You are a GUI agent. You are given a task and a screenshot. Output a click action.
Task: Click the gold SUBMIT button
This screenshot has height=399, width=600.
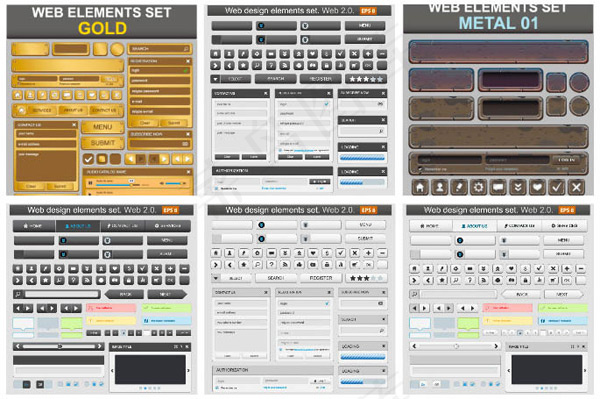(x=103, y=143)
